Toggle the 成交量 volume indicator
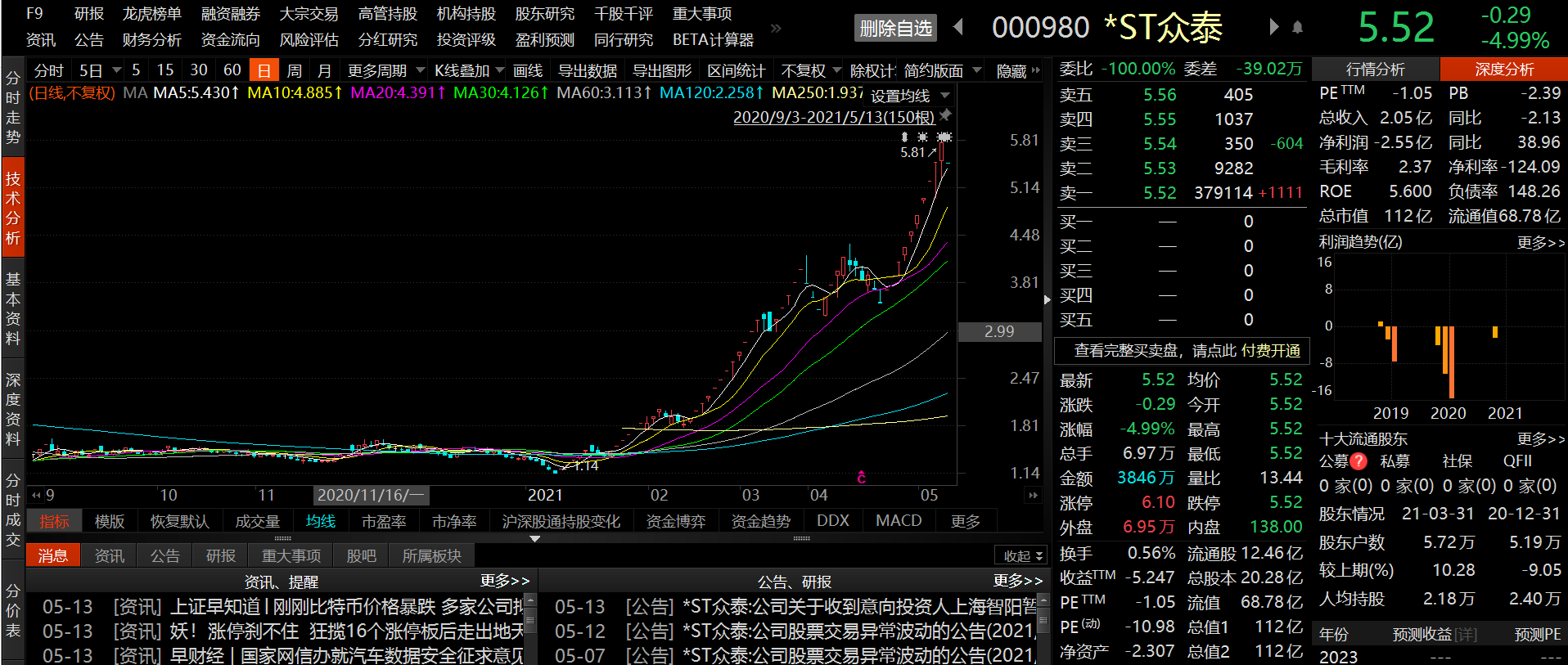Viewport: 1568px width, 665px height. coord(258,521)
